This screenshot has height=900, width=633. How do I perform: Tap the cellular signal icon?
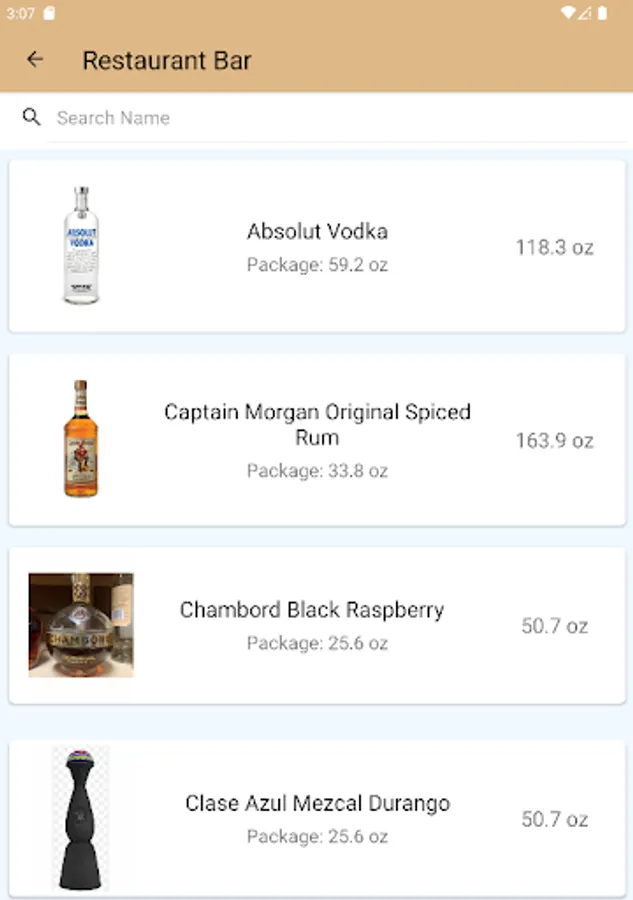[585, 14]
